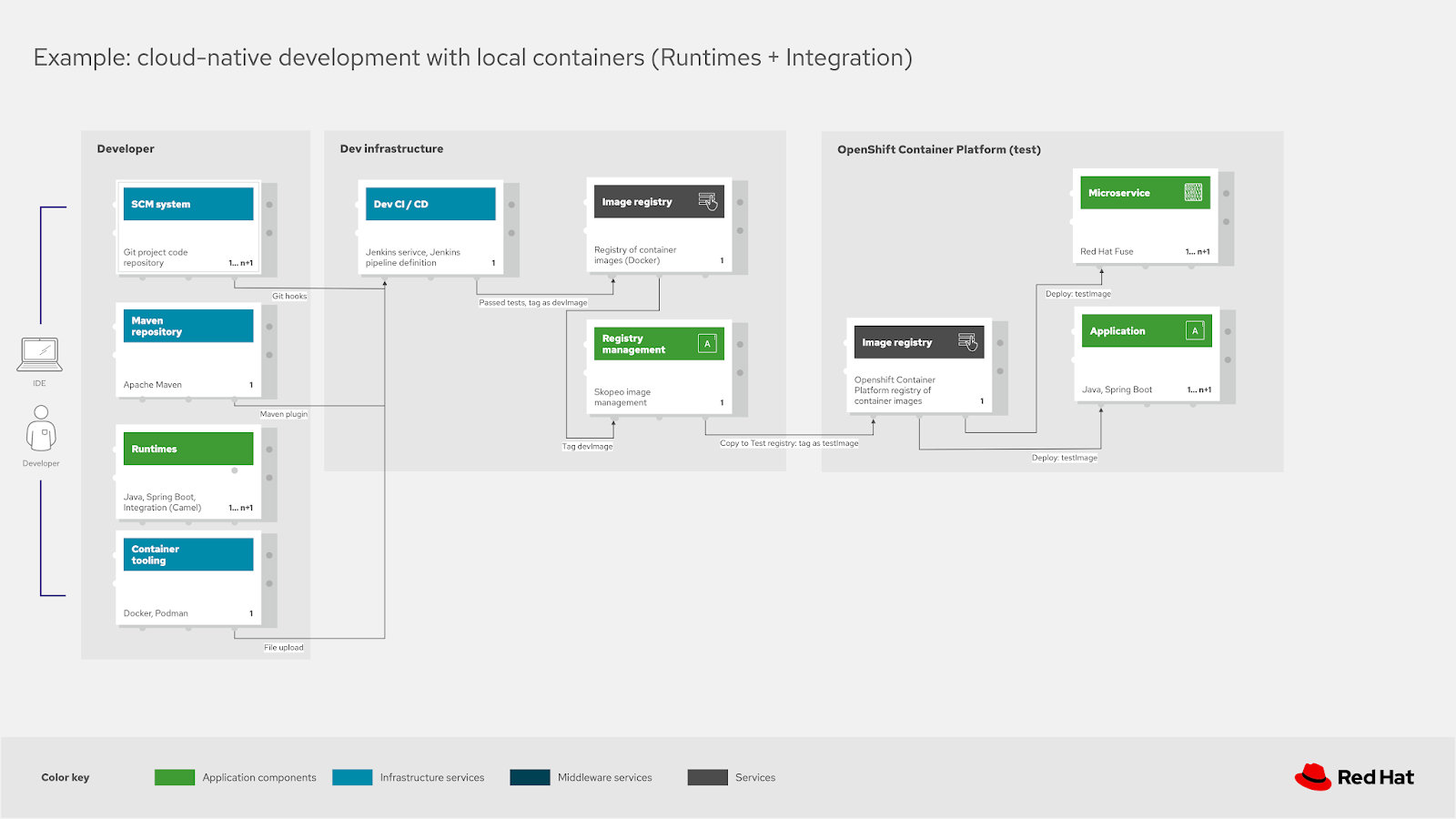
Task: Click the 'Dev infrastructure' group title
Action: [391, 149]
